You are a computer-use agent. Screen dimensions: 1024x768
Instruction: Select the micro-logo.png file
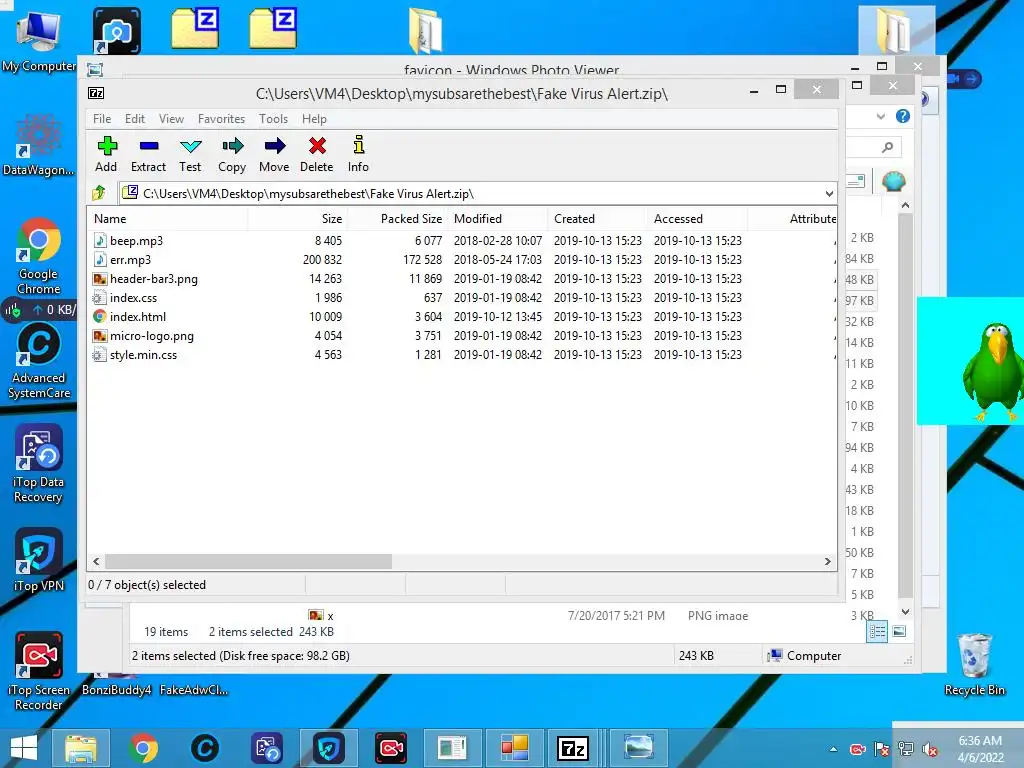pos(143,336)
